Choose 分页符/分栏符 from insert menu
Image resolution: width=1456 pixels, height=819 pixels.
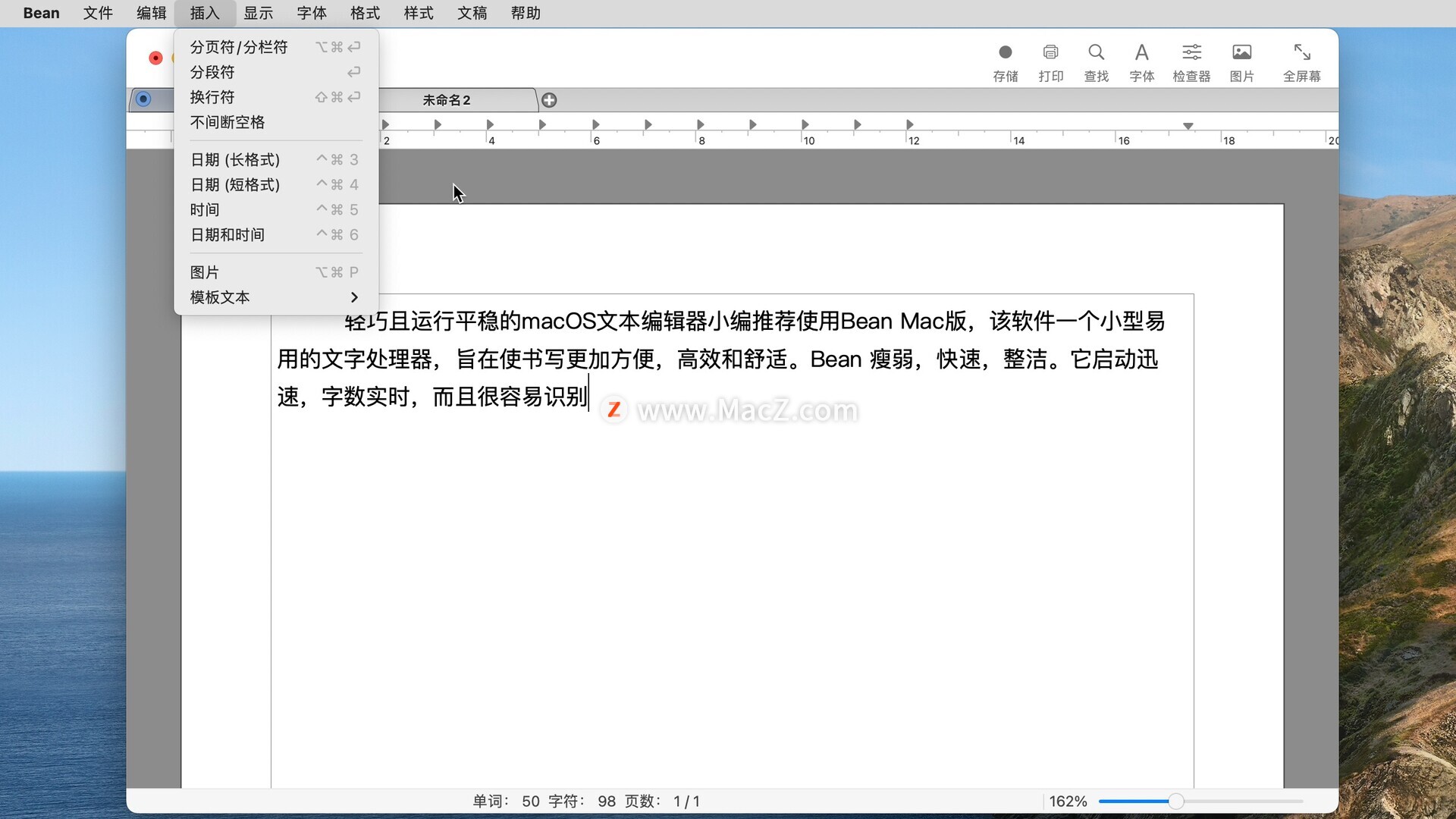(x=239, y=47)
